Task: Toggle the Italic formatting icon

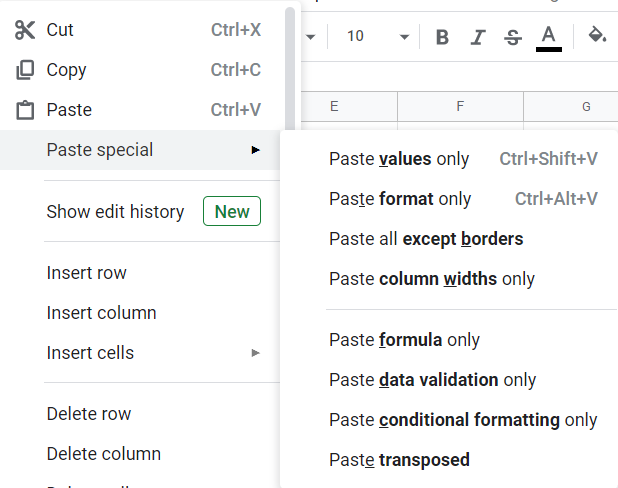Action: (x=478, y=37)
